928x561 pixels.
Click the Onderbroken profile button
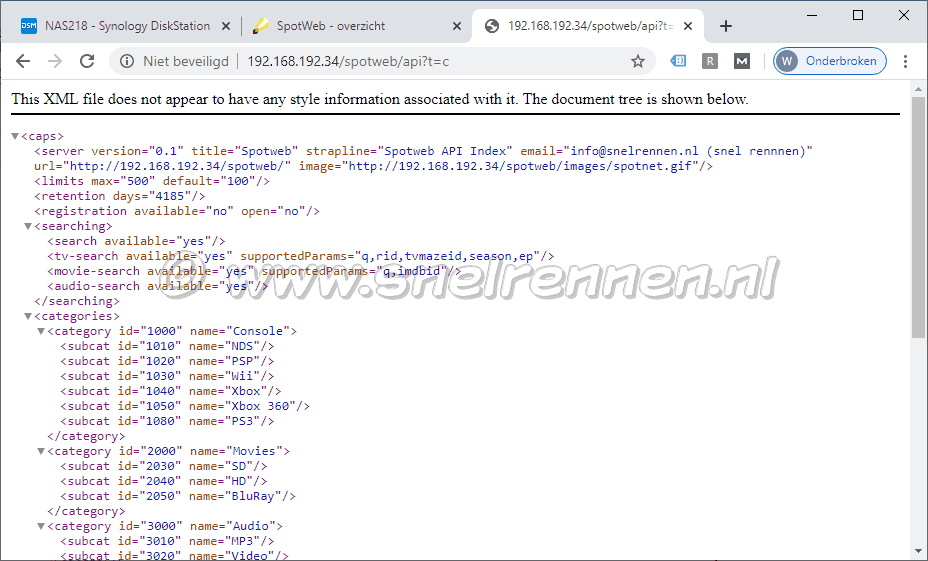click(830, 61)
